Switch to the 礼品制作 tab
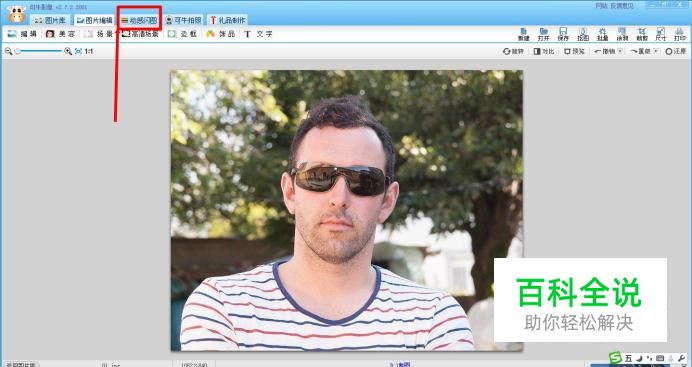 227,20
